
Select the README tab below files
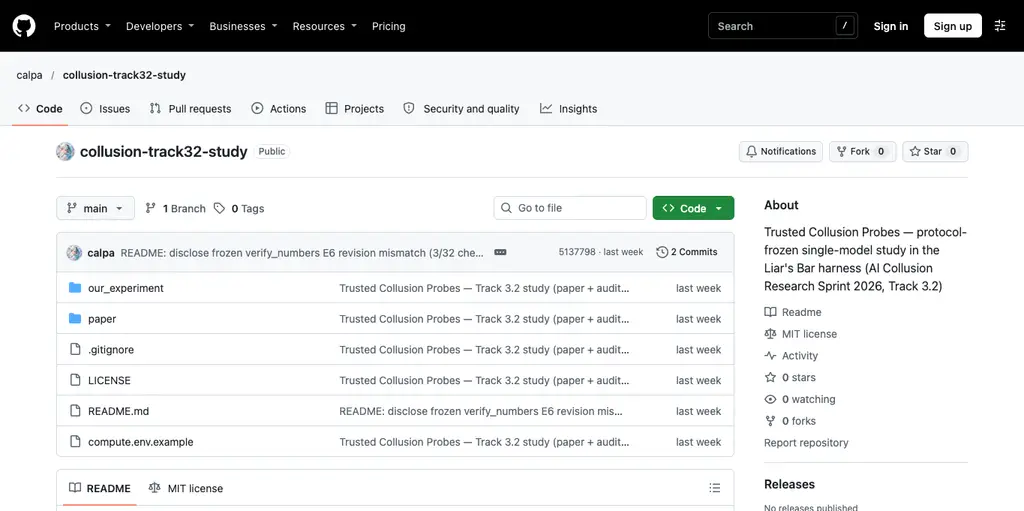pos(100,489)
